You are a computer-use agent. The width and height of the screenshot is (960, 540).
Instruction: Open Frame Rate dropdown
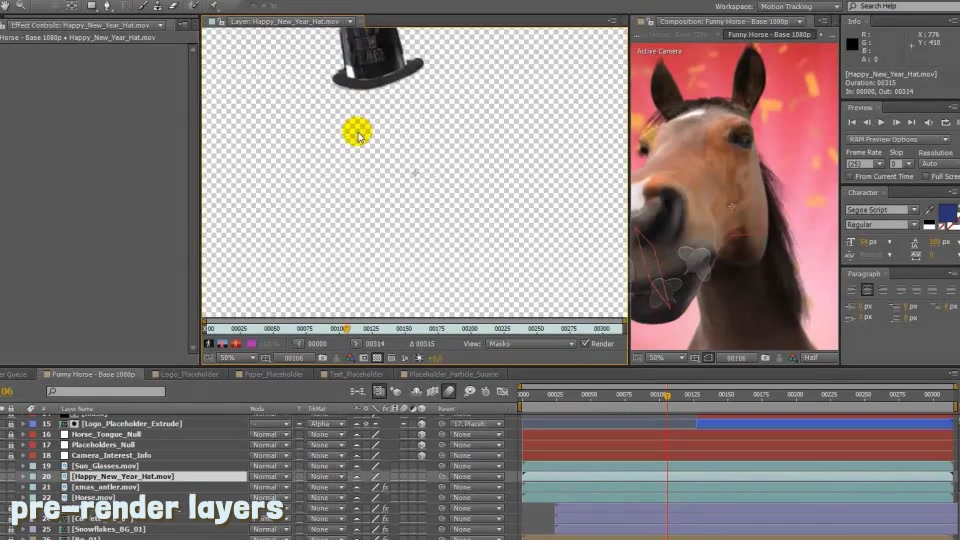tap(865, 164)
